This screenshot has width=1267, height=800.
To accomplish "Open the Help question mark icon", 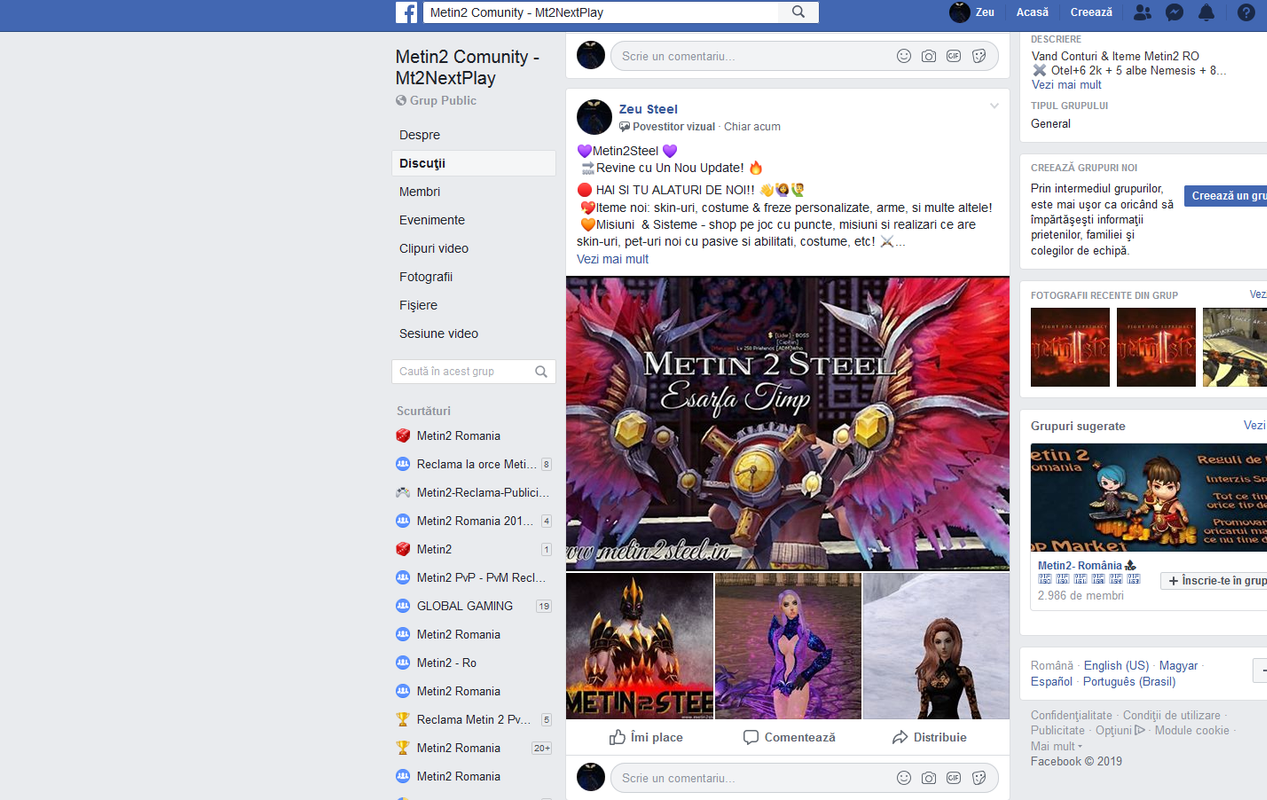I will point(1246,12).
